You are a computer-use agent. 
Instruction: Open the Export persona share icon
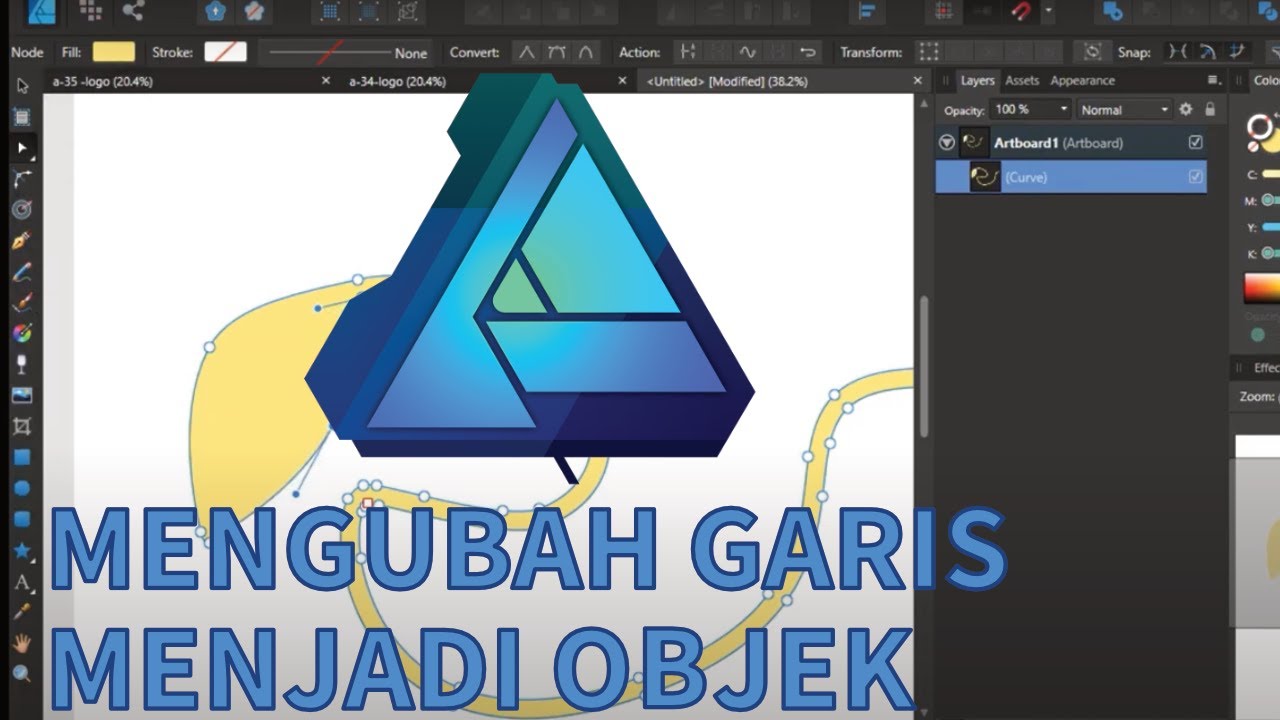click(132, 11)
